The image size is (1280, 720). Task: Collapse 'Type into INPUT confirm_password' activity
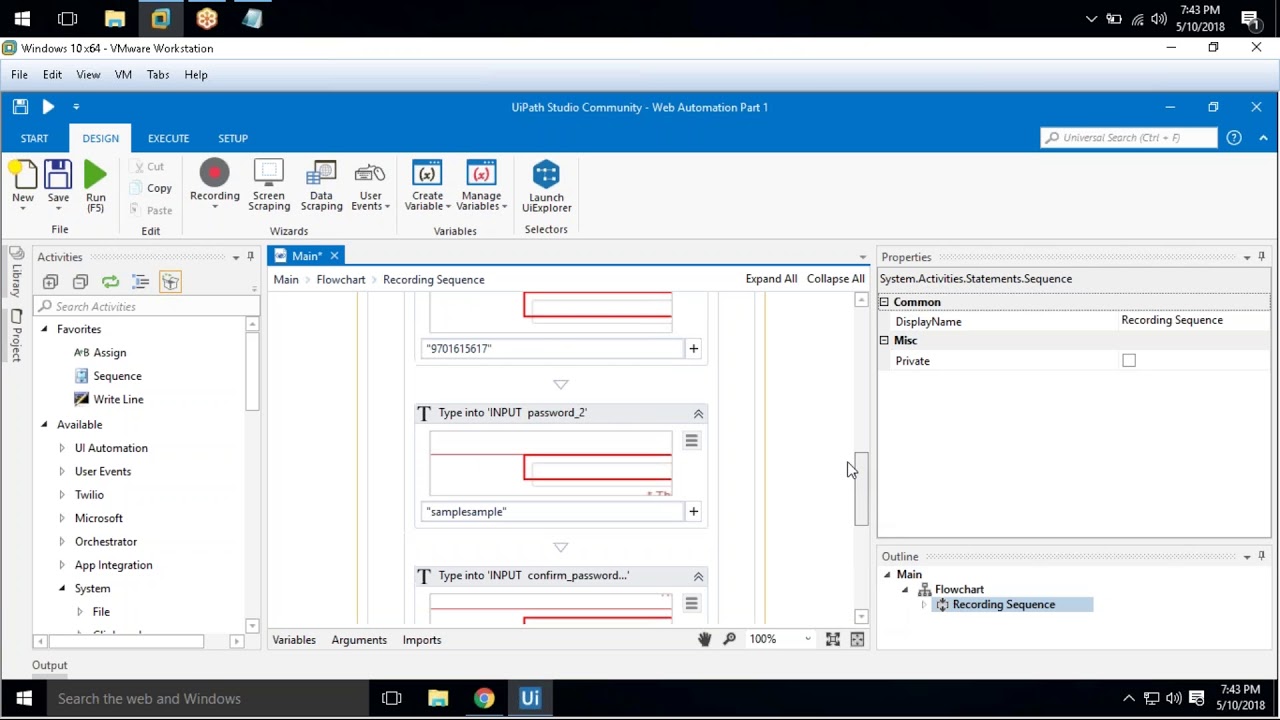coord(699,576)
